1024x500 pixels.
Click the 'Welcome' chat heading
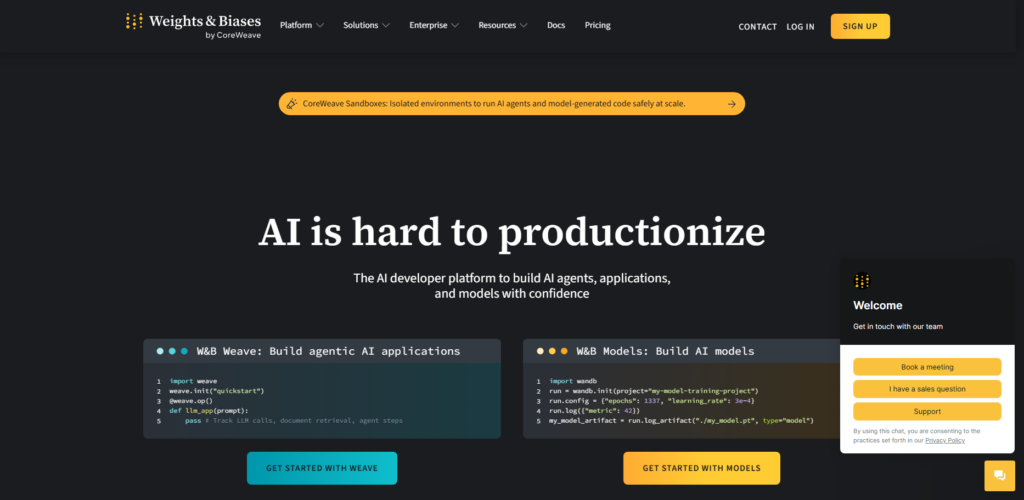[877, 305]
